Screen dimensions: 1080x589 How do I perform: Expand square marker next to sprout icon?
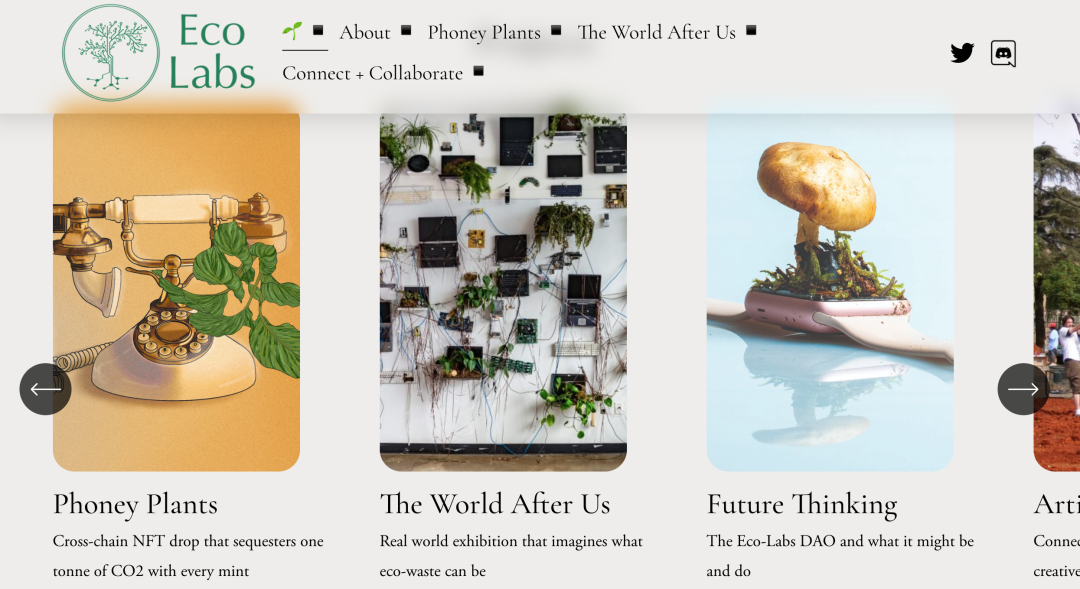[318, 30]
